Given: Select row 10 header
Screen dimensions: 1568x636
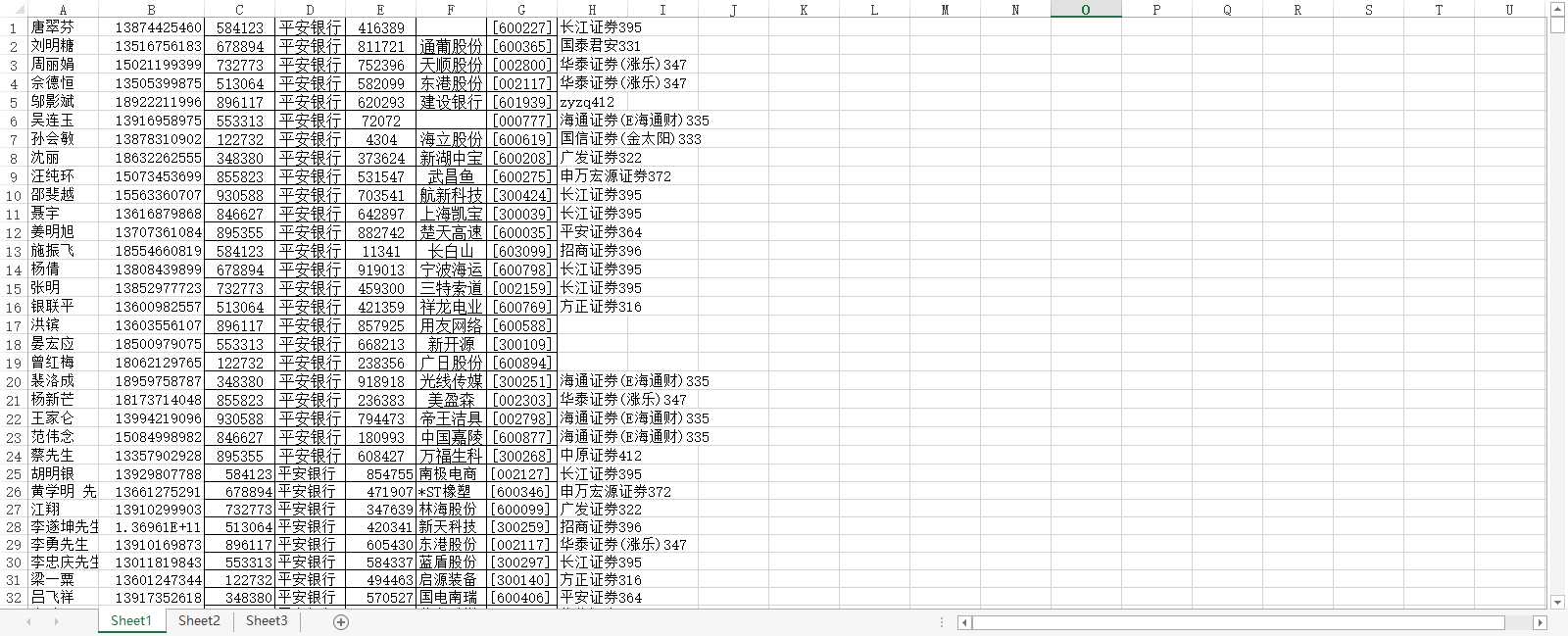Looking at the screenshot, I should click(x=14, y=195).
